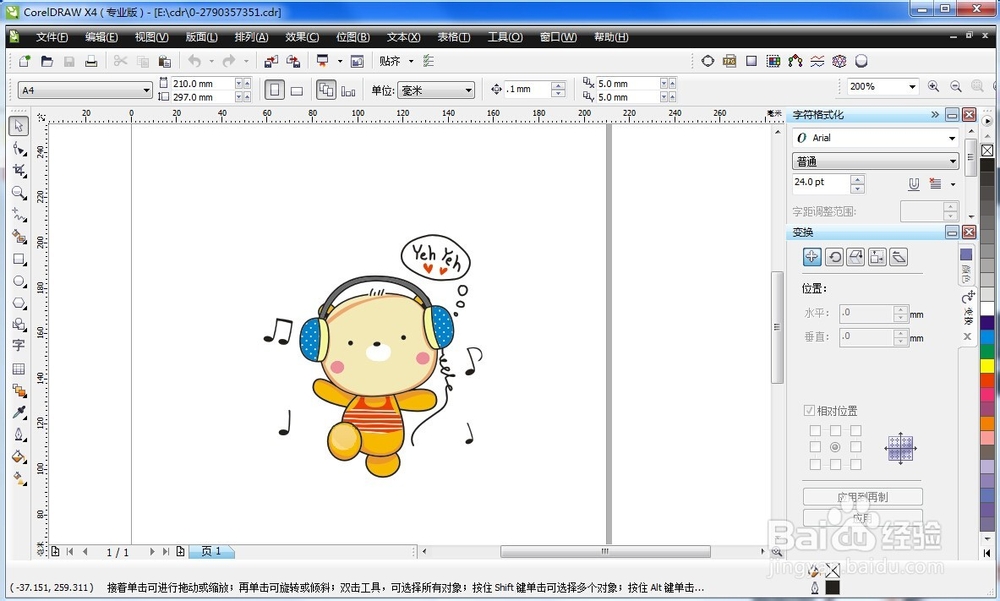The image size is (1000, 601).
Task: Switch to the 页 1 page tab
Action: coord(212,551)
